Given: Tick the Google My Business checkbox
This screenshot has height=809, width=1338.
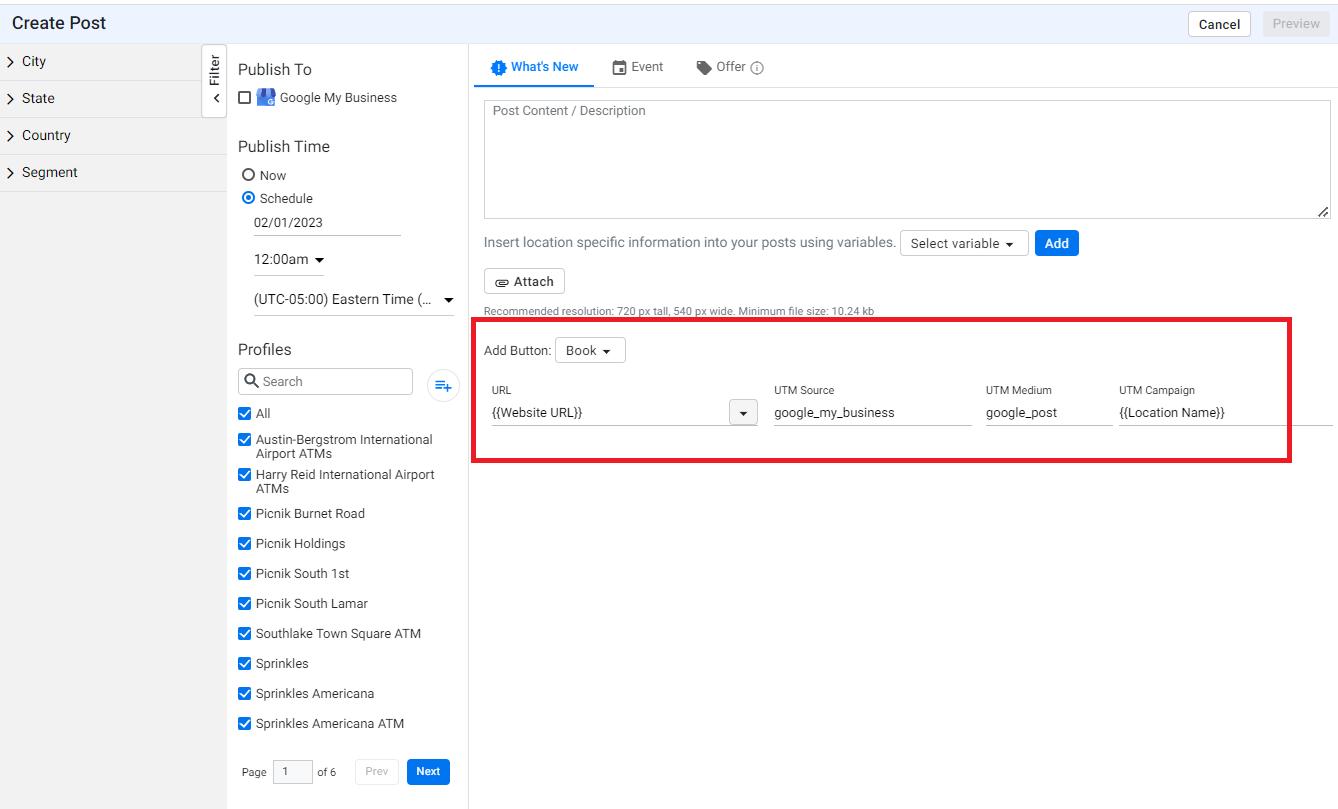Looking at the screenshot, I should coord(245,98).
